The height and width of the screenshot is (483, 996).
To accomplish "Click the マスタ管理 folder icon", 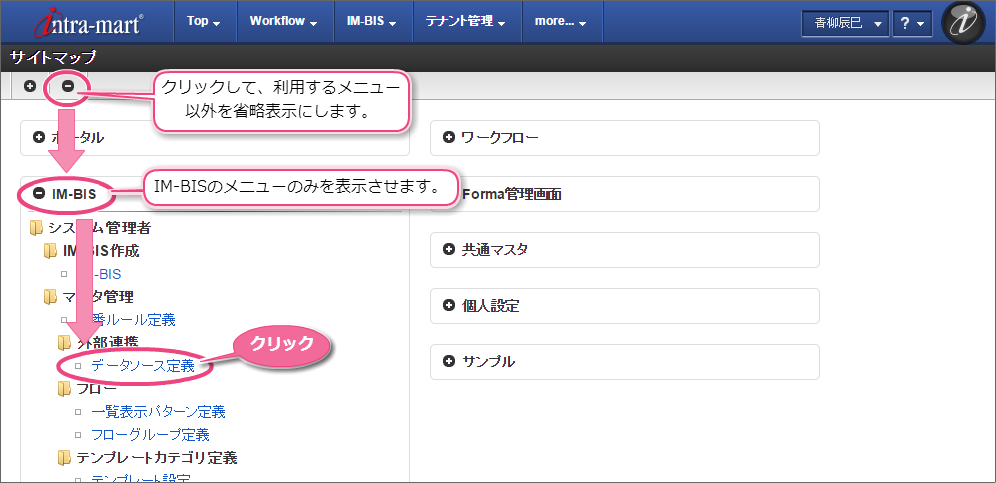I will (x=50, y=297).
